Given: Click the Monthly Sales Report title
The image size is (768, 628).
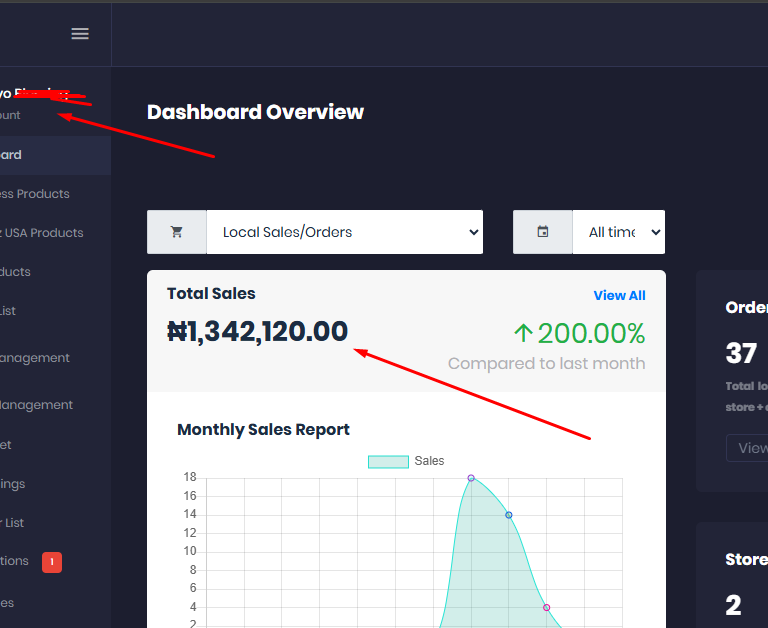Looking at the screenshot, I should 263,430.
